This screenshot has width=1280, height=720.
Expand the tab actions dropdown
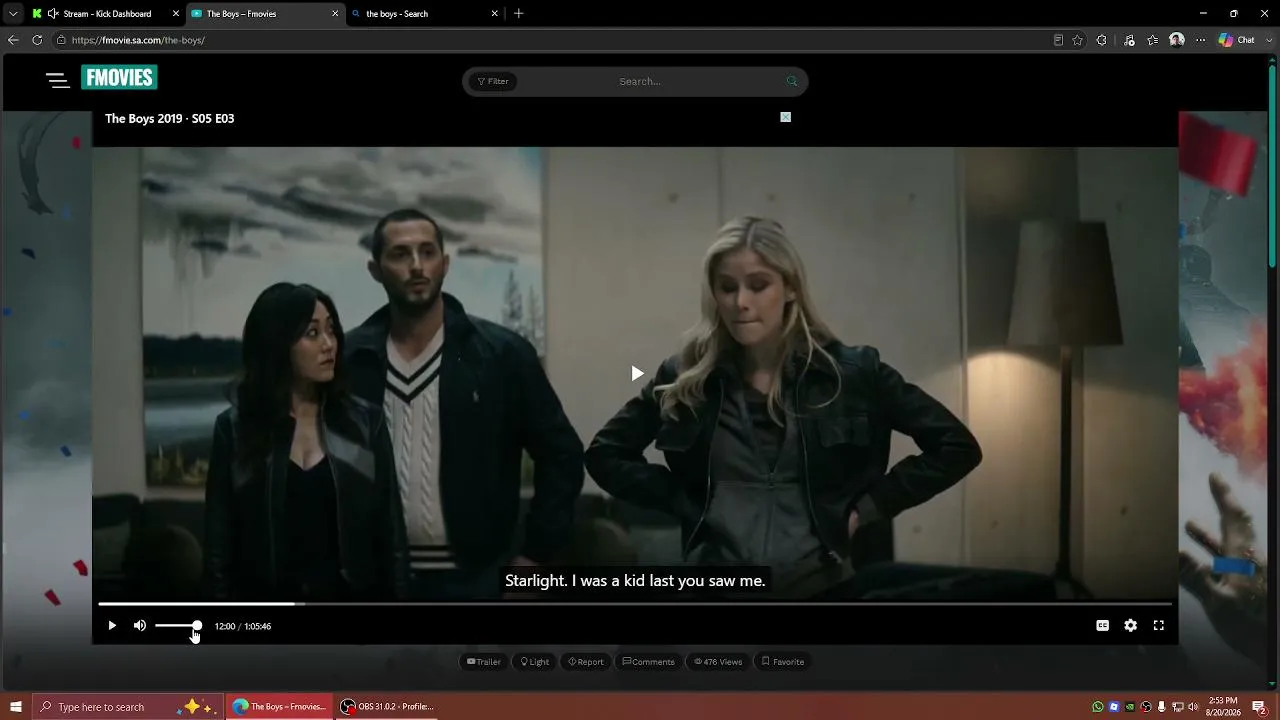pos(12,14)
